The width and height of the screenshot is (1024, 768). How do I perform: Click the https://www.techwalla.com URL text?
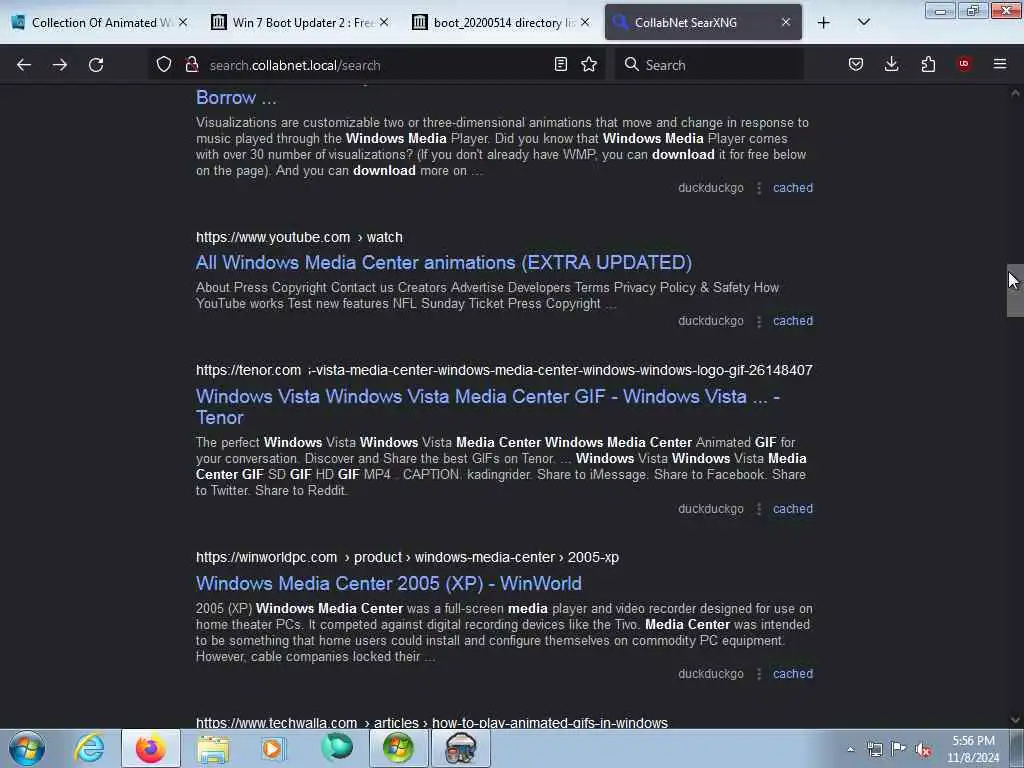432,723
